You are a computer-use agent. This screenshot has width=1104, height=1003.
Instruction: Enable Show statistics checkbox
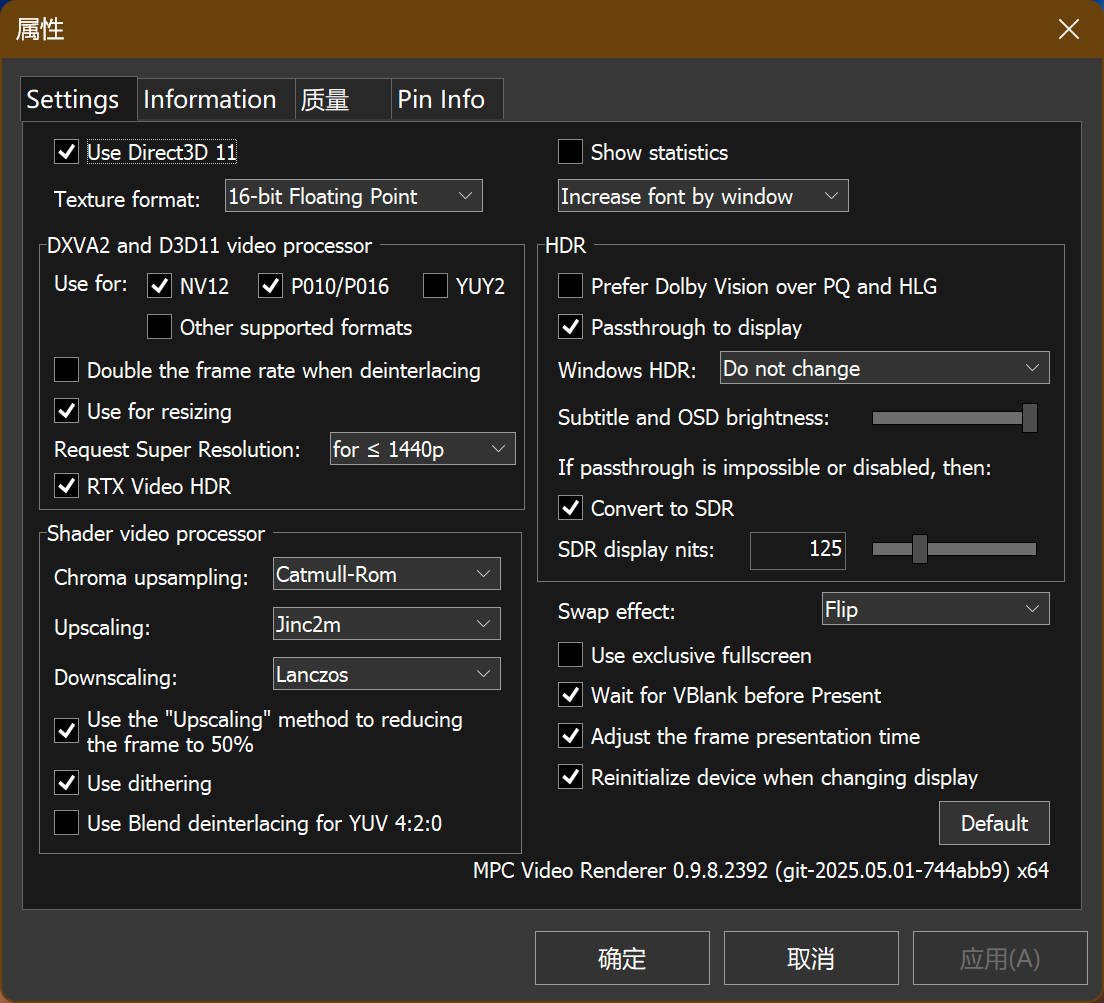click(570, 152)
